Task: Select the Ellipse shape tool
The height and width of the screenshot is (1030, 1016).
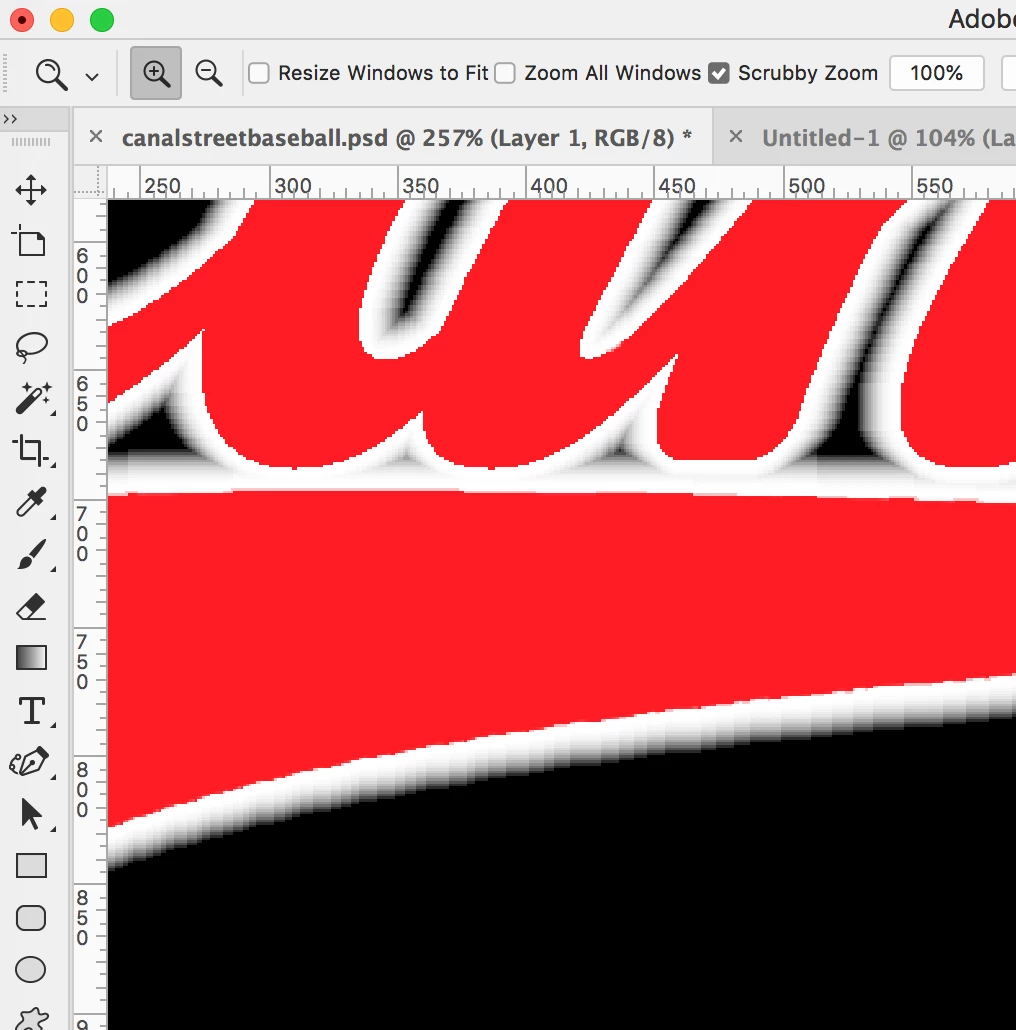Action: (31, 970)
